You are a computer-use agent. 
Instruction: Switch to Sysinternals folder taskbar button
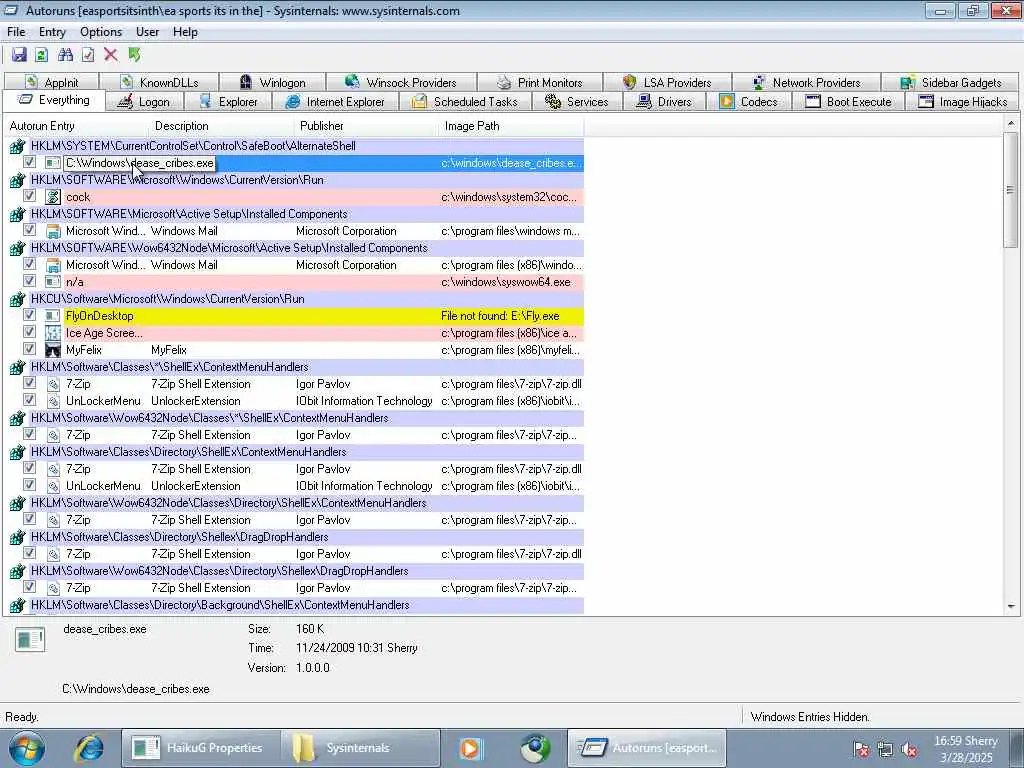(360, 748)
